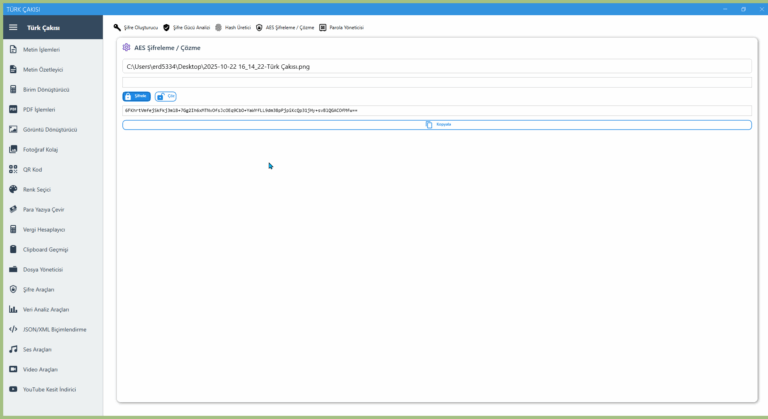
Task: Select JSON/XML Biçimlendirme in the sidebar
Action: (54, 329)
